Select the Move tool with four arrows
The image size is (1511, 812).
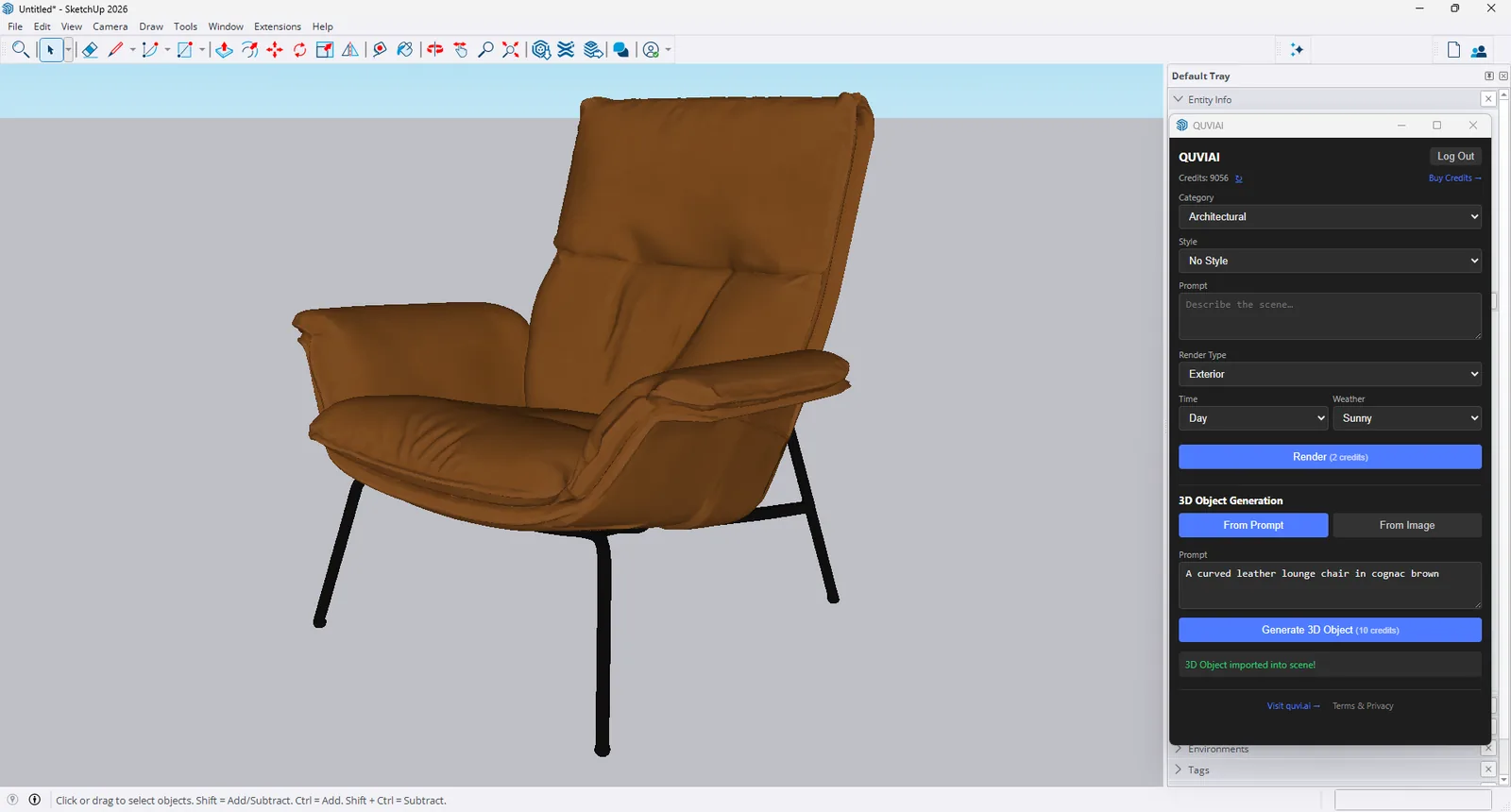[275, 50]
